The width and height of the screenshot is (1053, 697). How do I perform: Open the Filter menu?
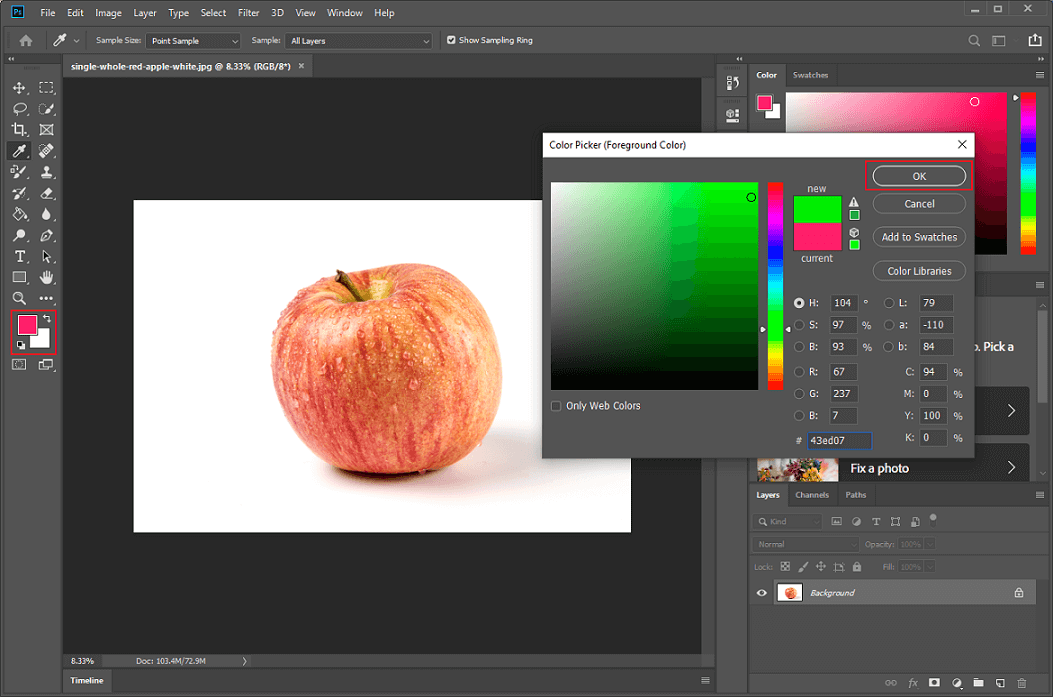tap(248, 12)
